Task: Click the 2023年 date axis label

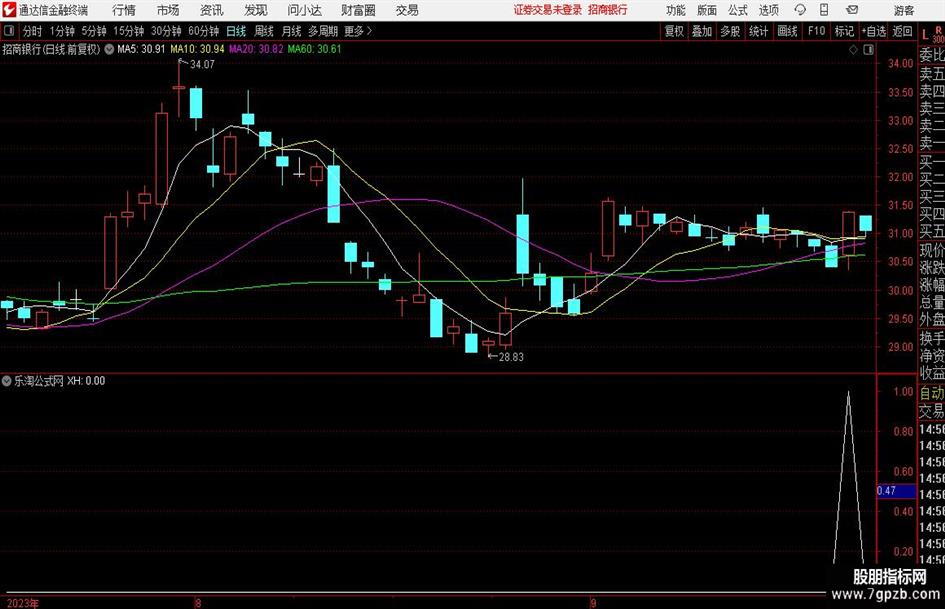Action: pyautogui.click(x=23, y=603)
